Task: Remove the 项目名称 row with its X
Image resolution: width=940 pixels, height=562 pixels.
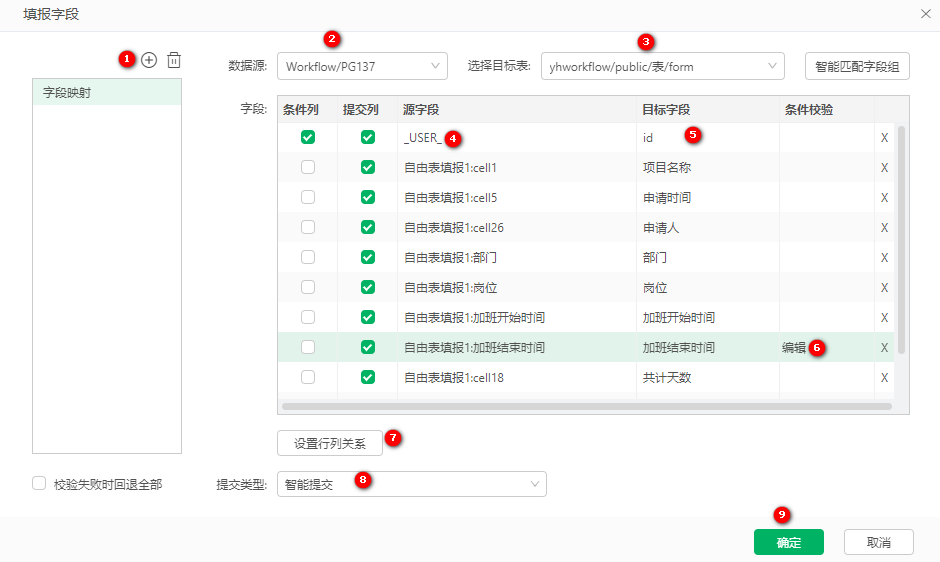Action: (x=884, y=168)
